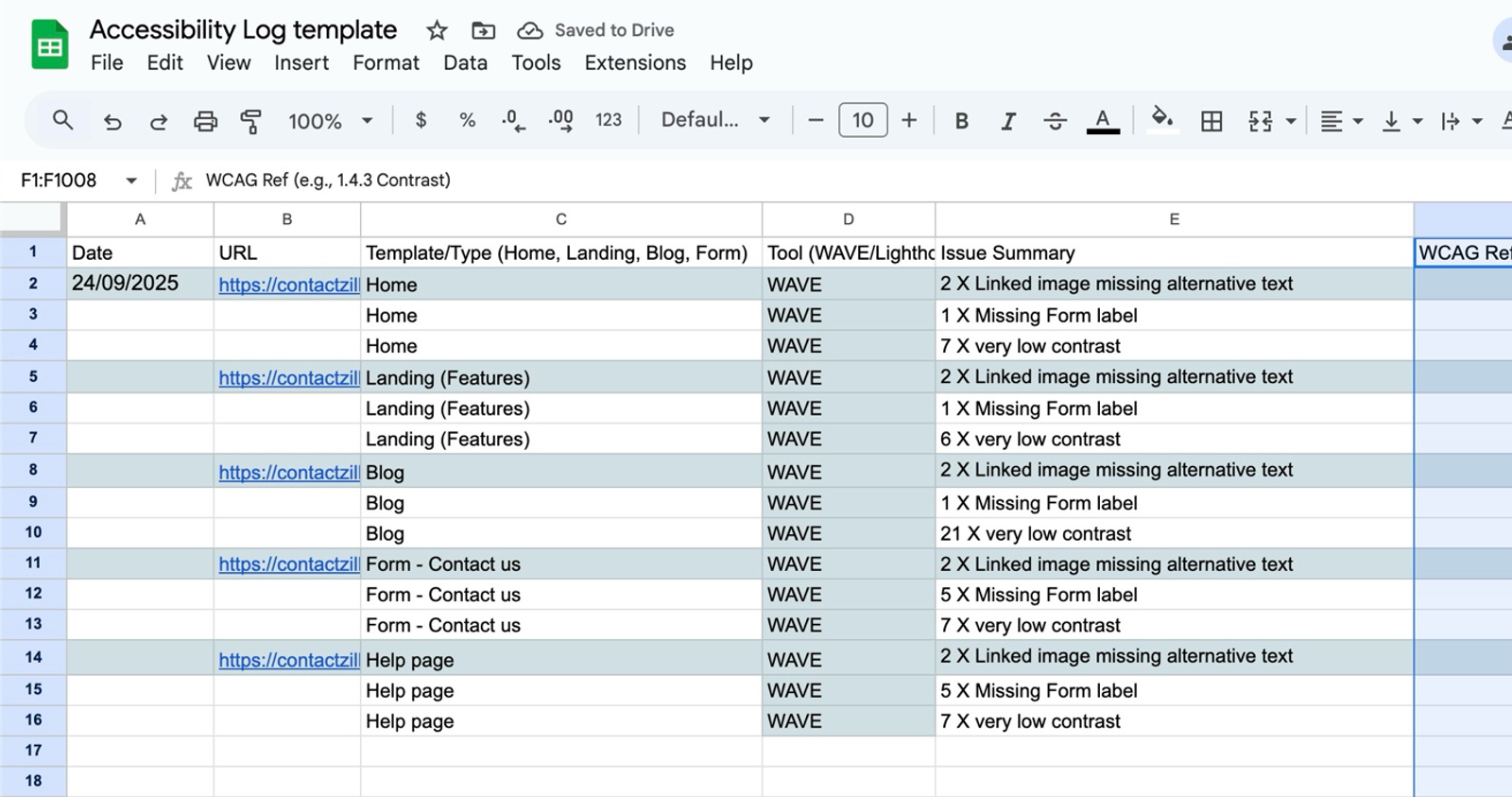Image resolution: width=1512 pixels, height=797 pixels.
Task: Select 'Template/Type (Home, Landing, Blog, Form)' cell
Action: [x=561, y=252]
